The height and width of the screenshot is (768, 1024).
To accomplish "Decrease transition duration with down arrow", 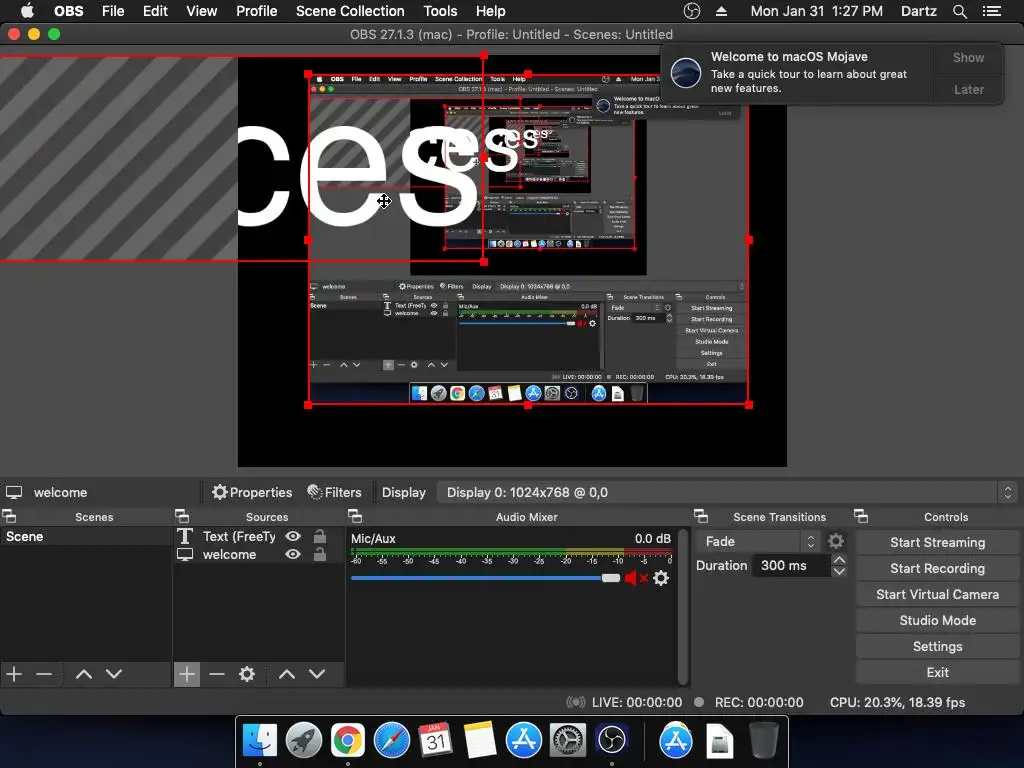I will pos(839,571).
